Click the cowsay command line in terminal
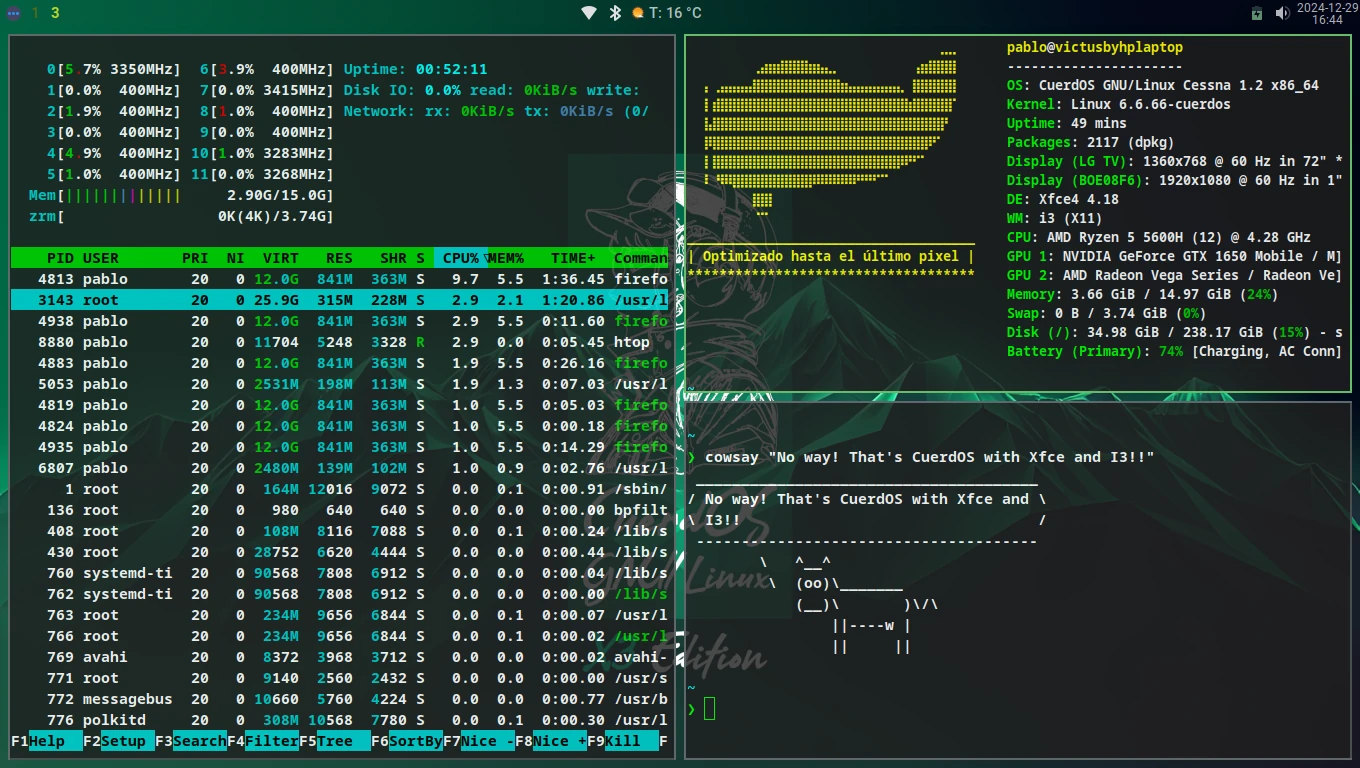The image size is (1360, 768). [921, 457]
